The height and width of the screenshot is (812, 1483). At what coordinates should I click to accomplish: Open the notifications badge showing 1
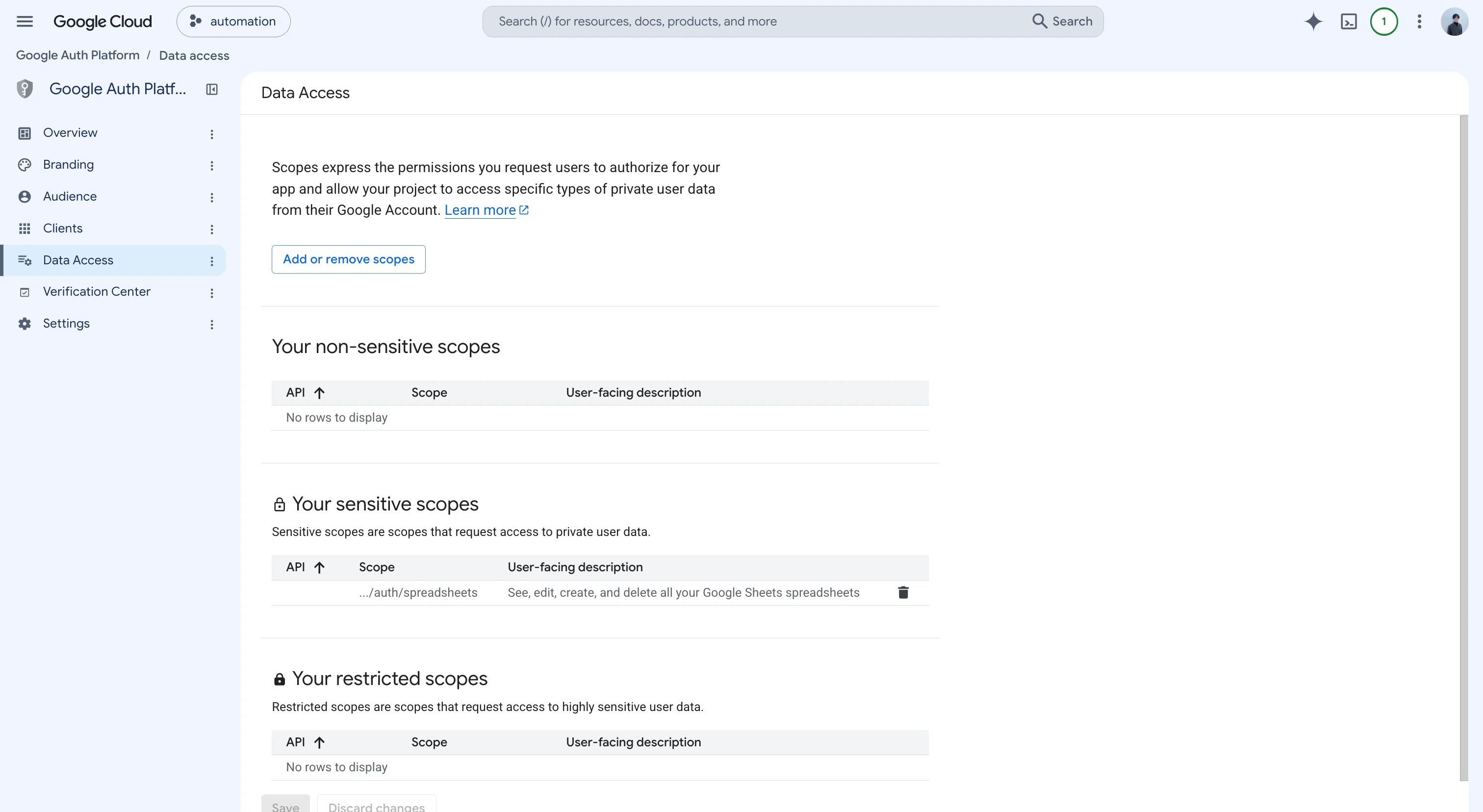tap(1384, 22)
